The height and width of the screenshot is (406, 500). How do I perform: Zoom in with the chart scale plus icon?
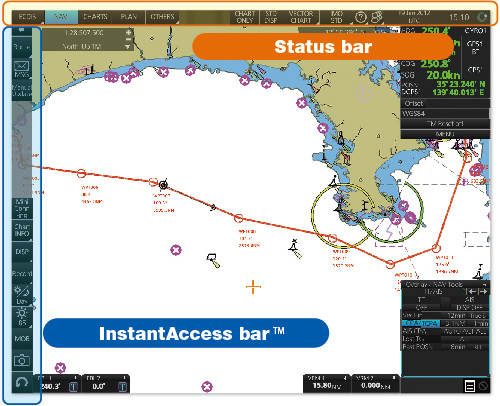pyautogui.click(x=128, y=32)
